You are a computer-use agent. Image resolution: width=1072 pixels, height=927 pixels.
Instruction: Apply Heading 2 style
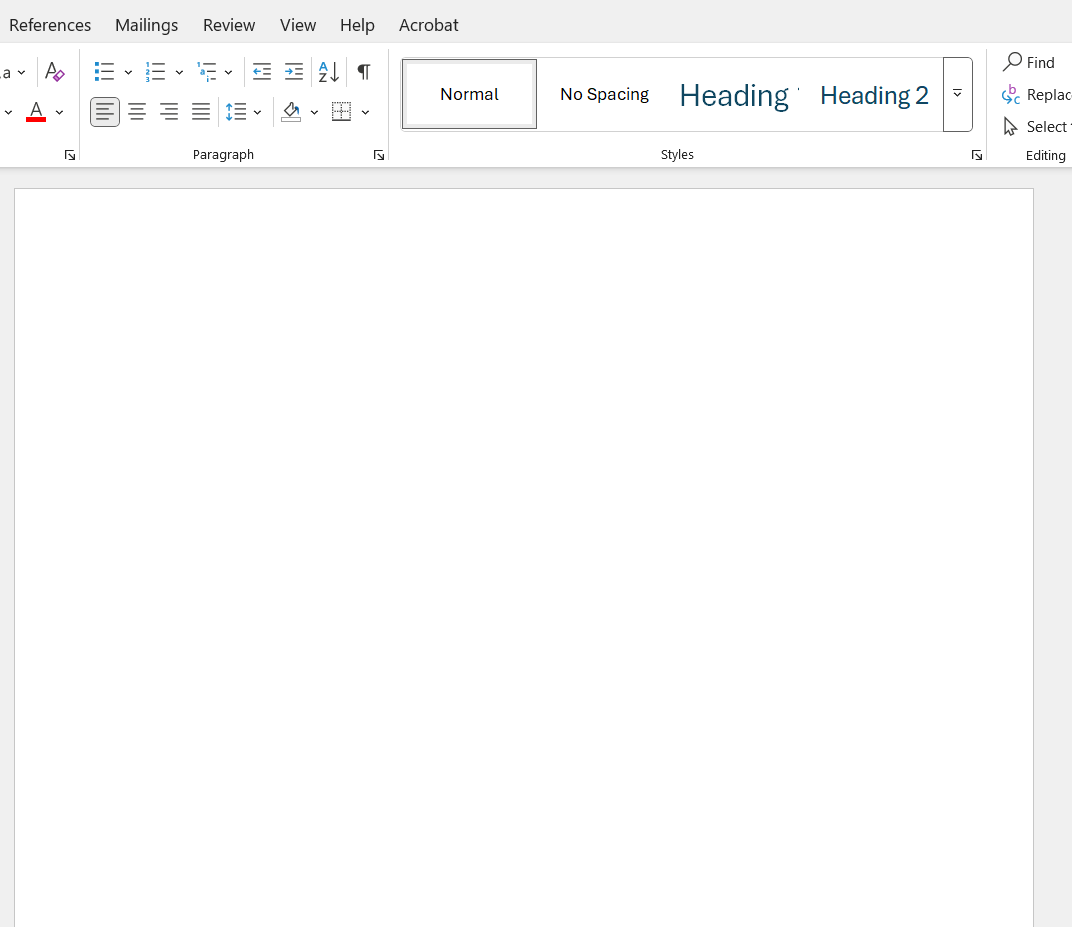(874, 94)
